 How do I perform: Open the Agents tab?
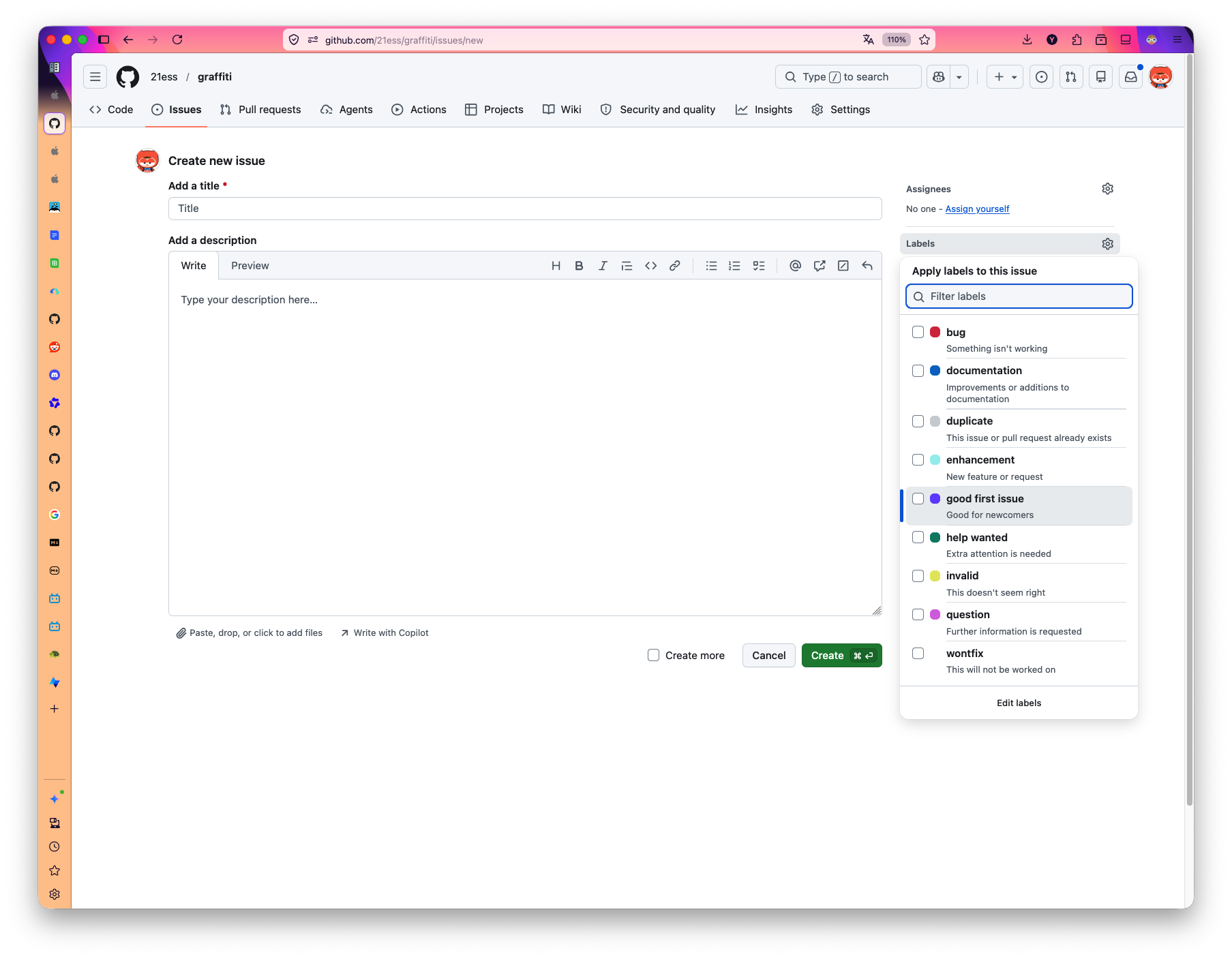pyautogui.click(x=346, y=110)
